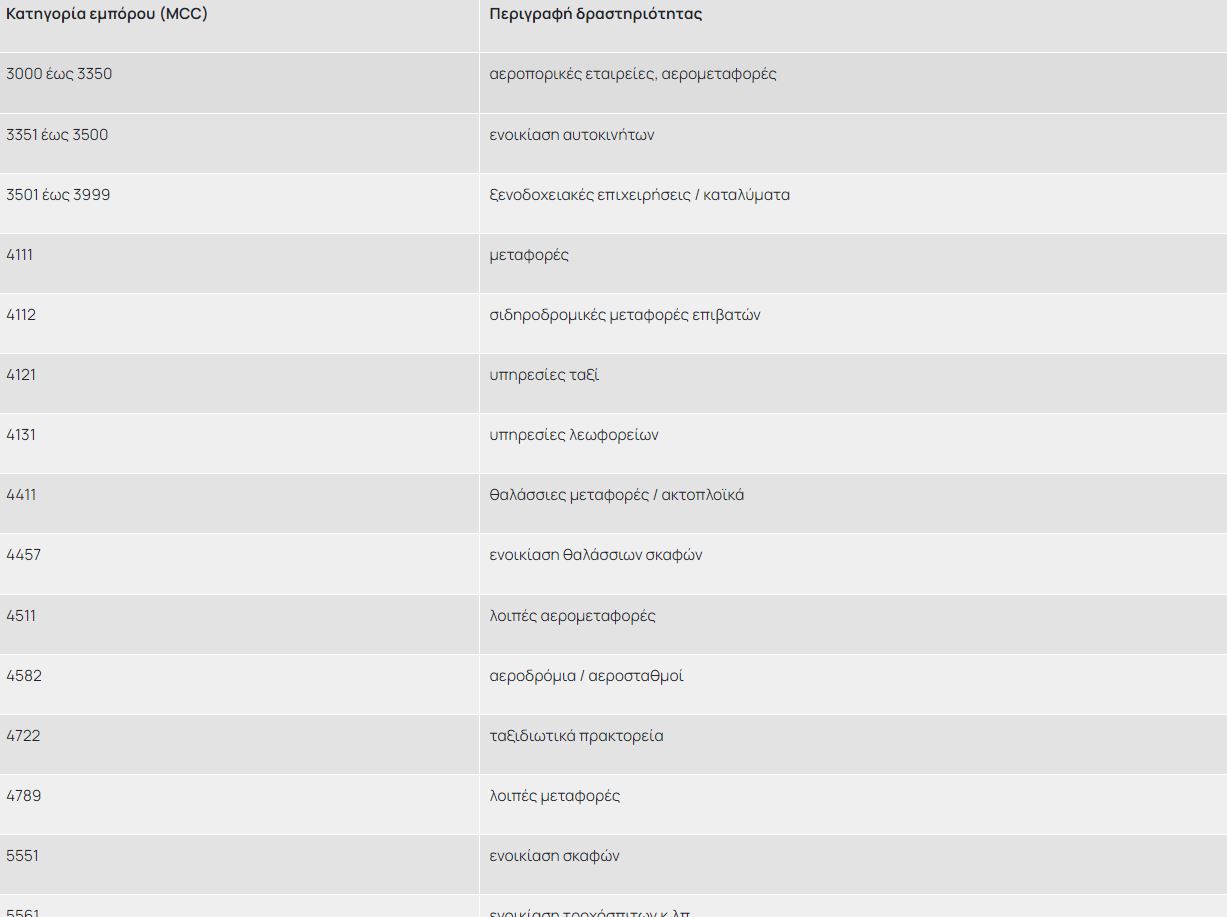Click the 'Κατηγορία εμπόρου (MCC)' column header
Screen dimensions: 1227x917
[x=107, y=15]
